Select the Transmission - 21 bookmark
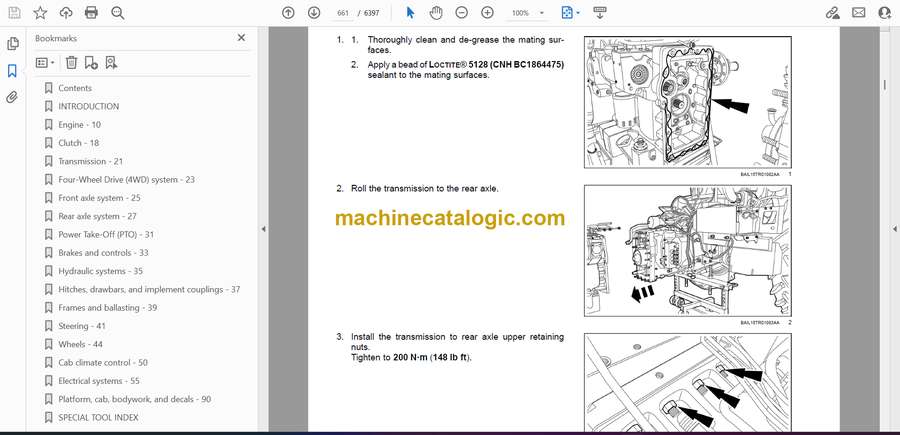This screenshot has height=435, width=900. pos(90,161)
